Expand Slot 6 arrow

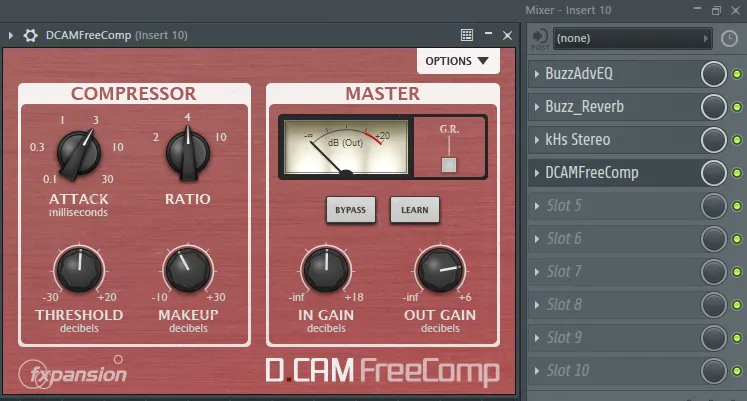[x=537, y=239]
